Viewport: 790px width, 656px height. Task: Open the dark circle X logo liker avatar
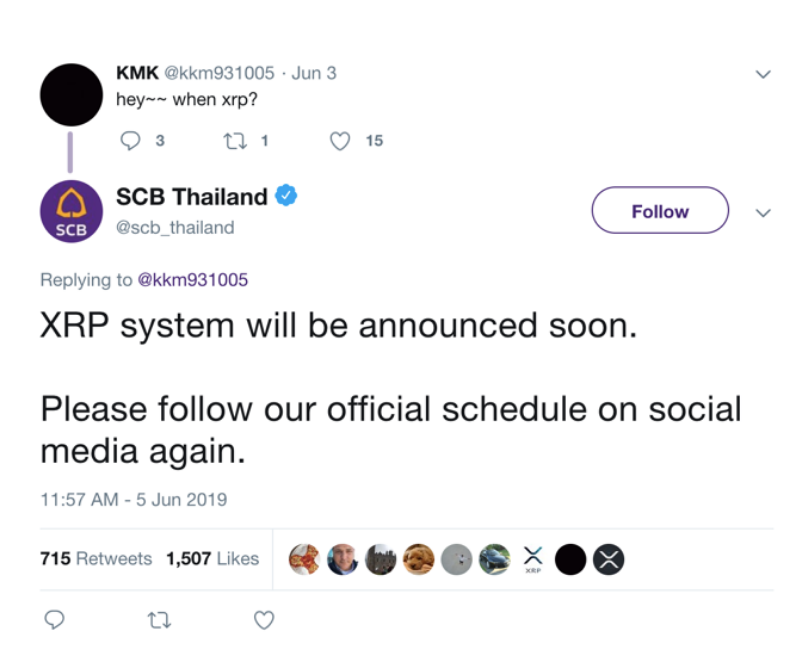click(x=609, y=559)
